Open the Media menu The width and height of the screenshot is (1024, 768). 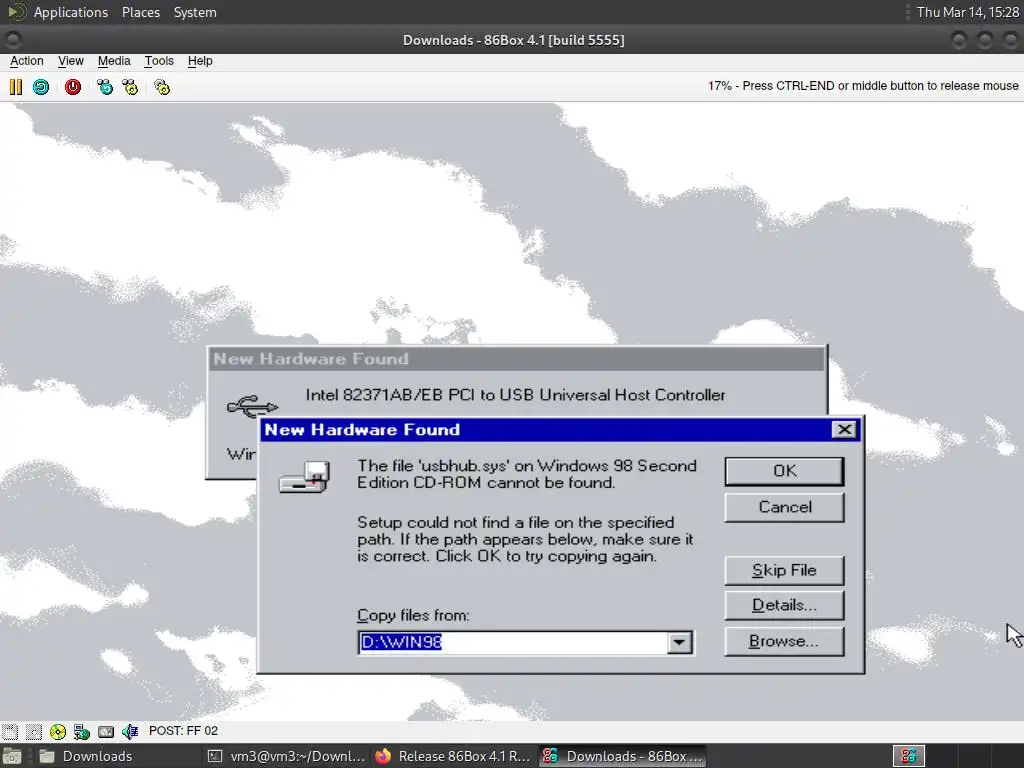tap(114, 61)
